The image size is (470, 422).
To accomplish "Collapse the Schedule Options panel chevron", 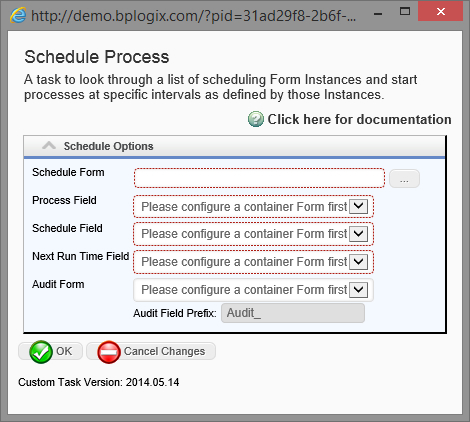I will (x=49, y=146).
